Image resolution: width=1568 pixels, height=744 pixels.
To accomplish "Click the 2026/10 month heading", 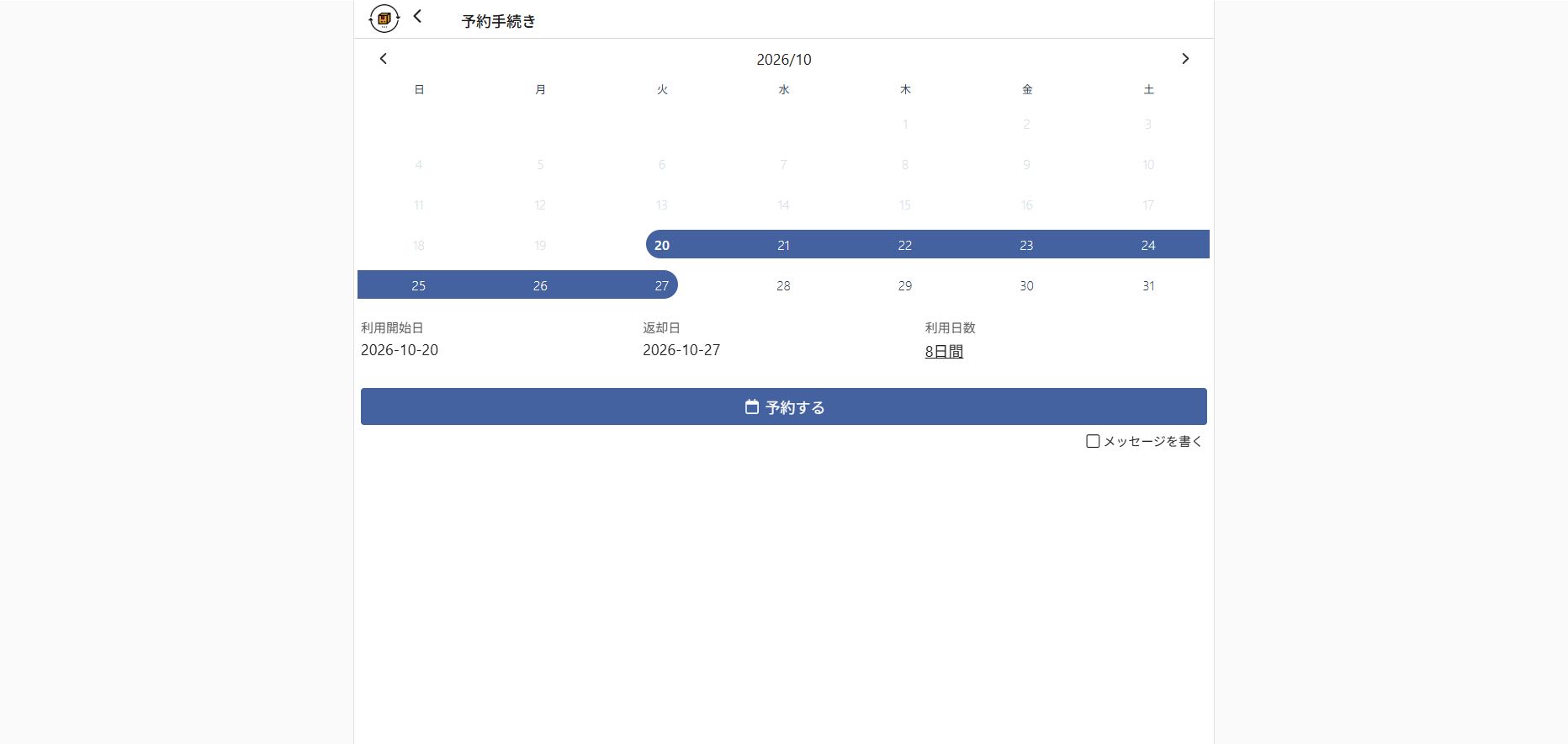I will pos(784,60).
